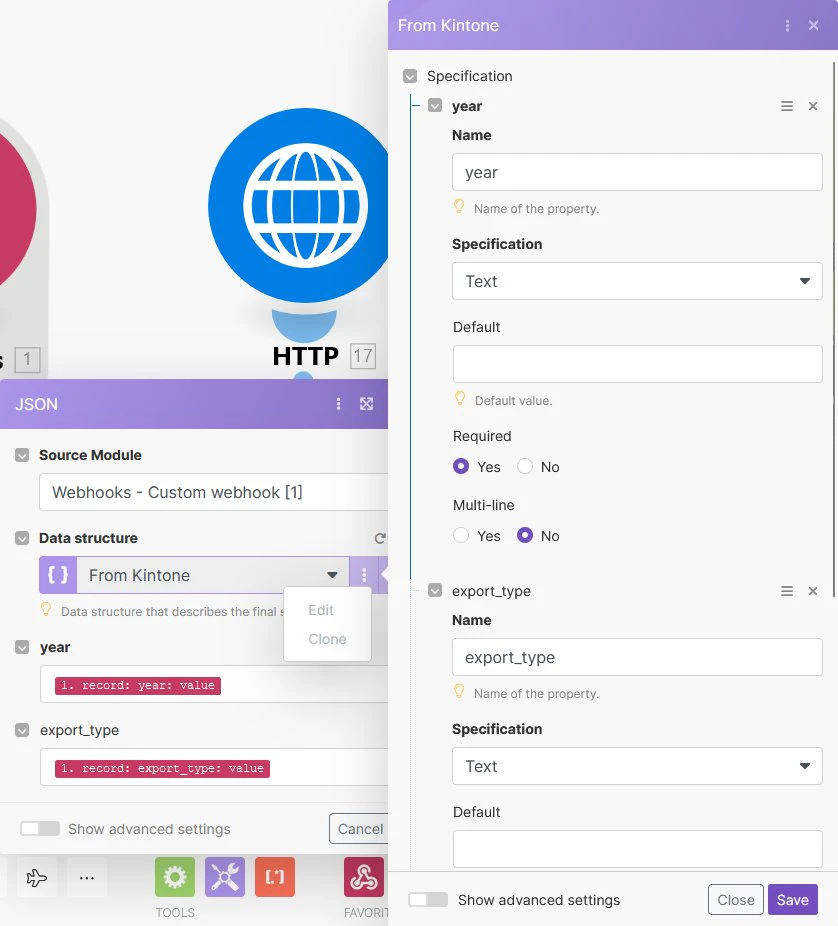Viewport: 838px width, 926px height.
Task: Set Multi-line to No for year
Action: [525, 536]
